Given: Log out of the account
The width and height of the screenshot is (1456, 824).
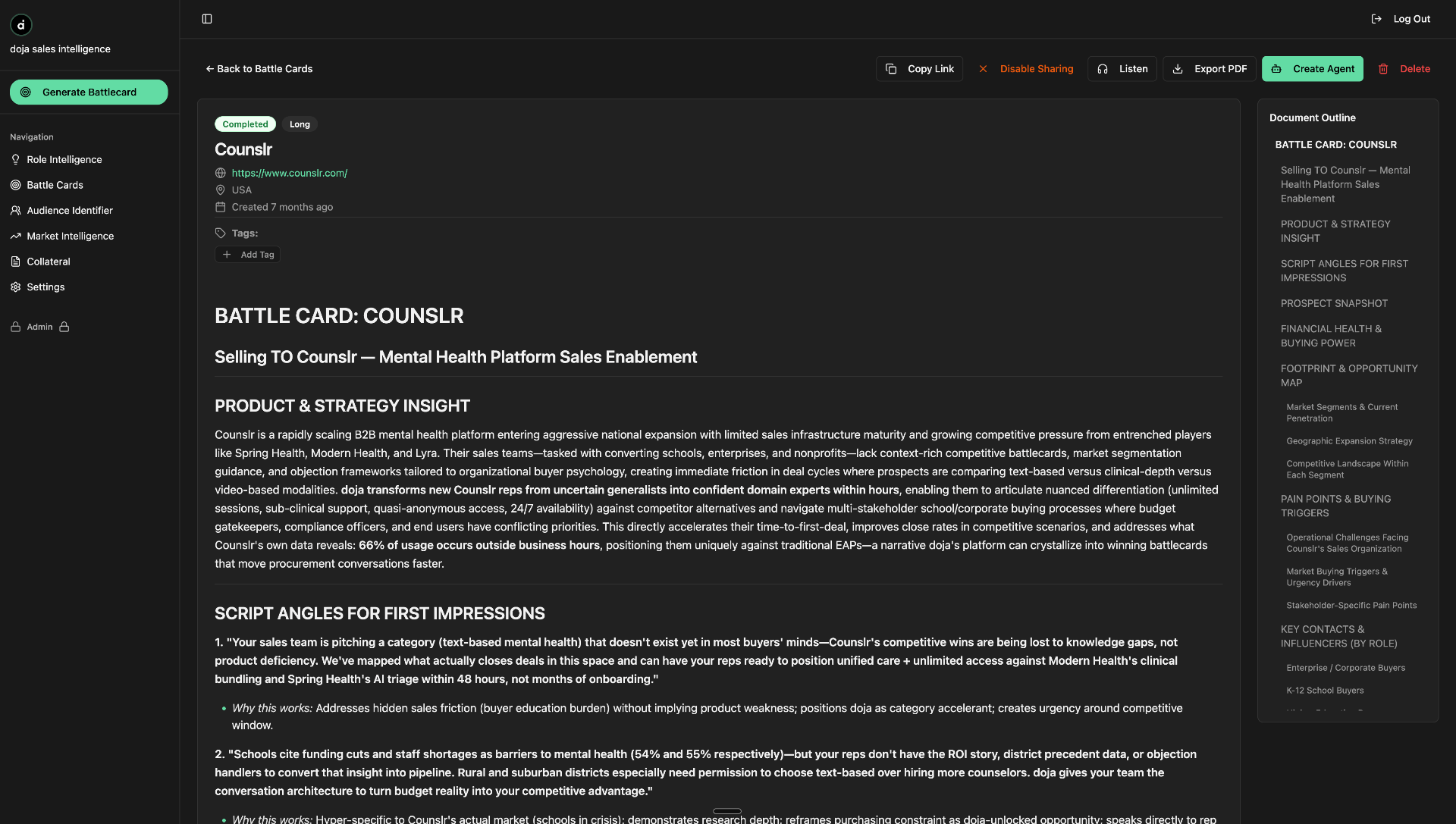Looking at the screenshot, I should [1401, 19].
